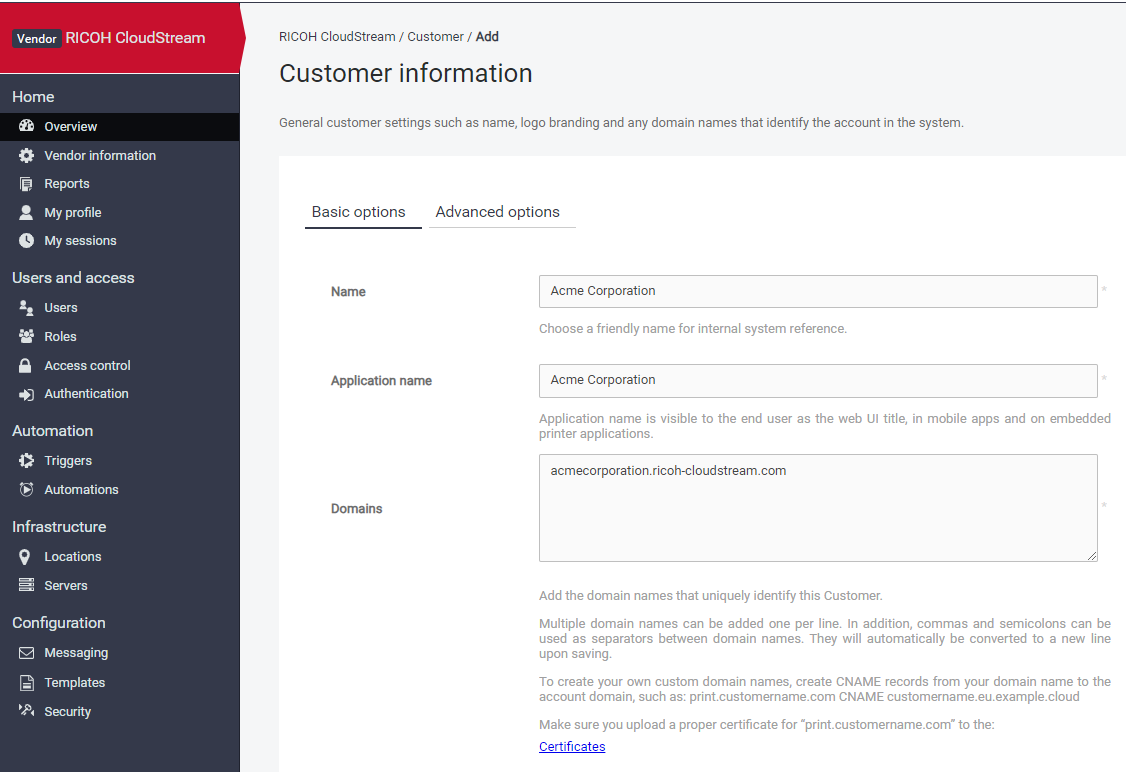The image size is (1126, 772).
Task: Click the My profile person icon
Action: 27,213
